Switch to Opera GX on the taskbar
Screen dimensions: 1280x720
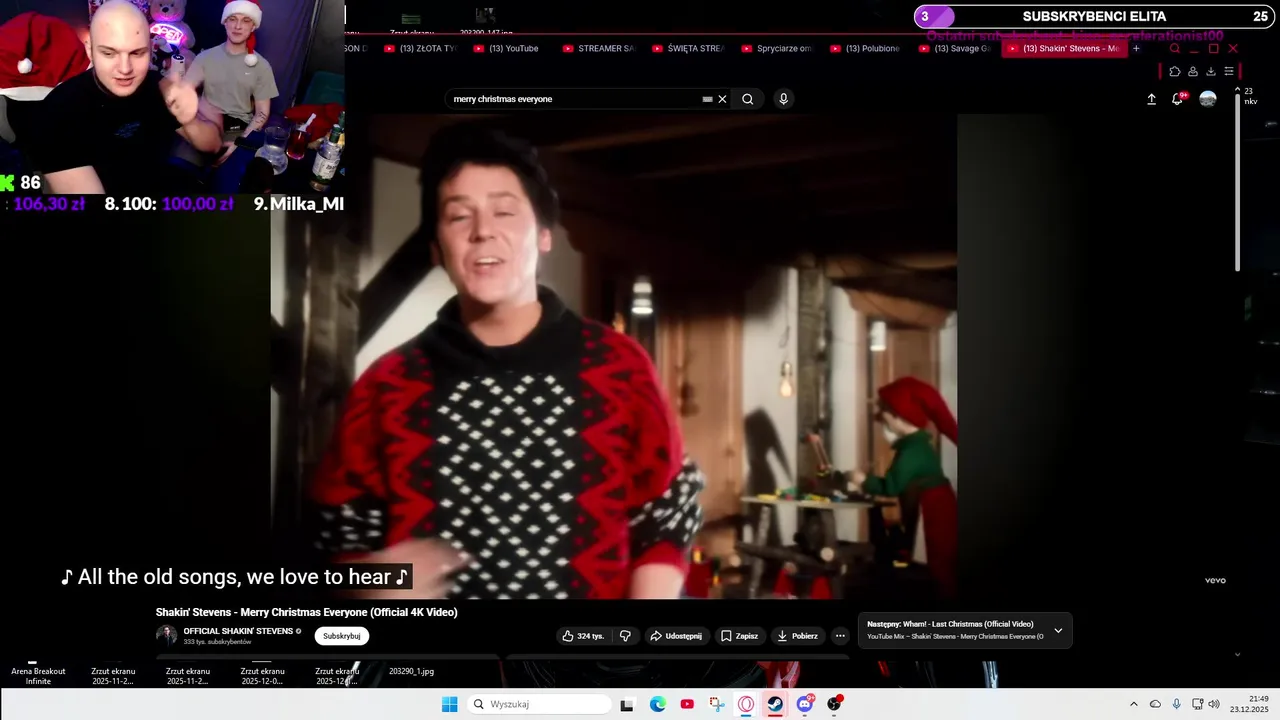click(746, 704)
